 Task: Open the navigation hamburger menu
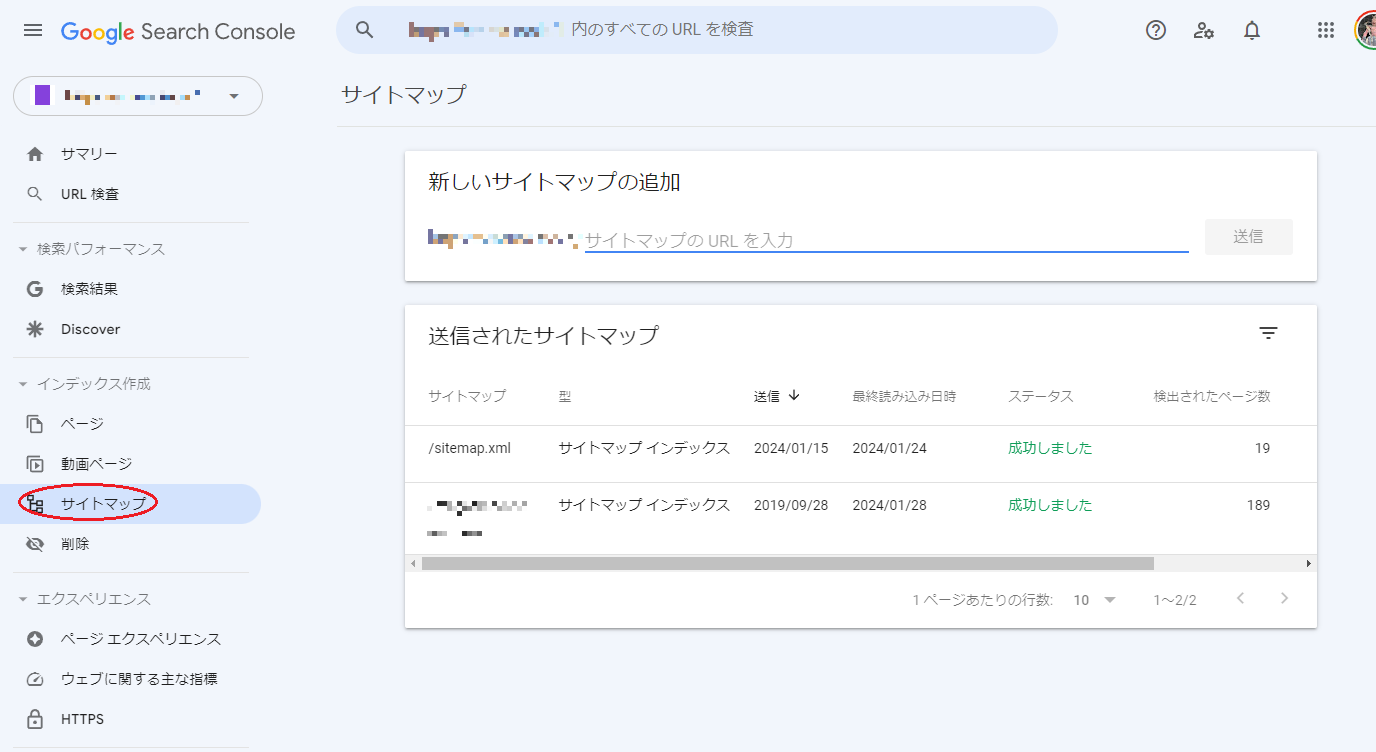[x=32, y=30]
